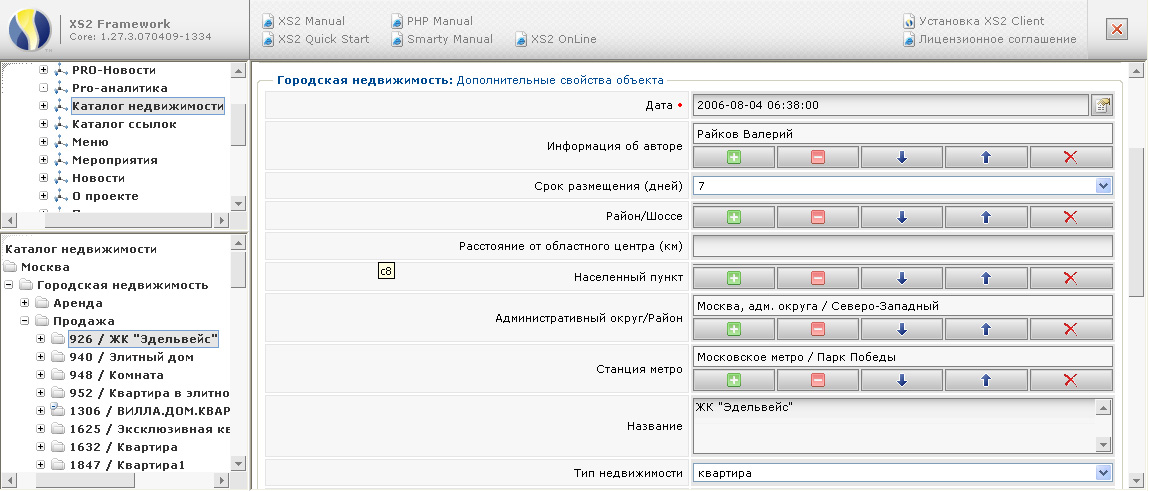Select 940 / Элитный дом item
Viewport: 1149px width, 491px height.
131,357
